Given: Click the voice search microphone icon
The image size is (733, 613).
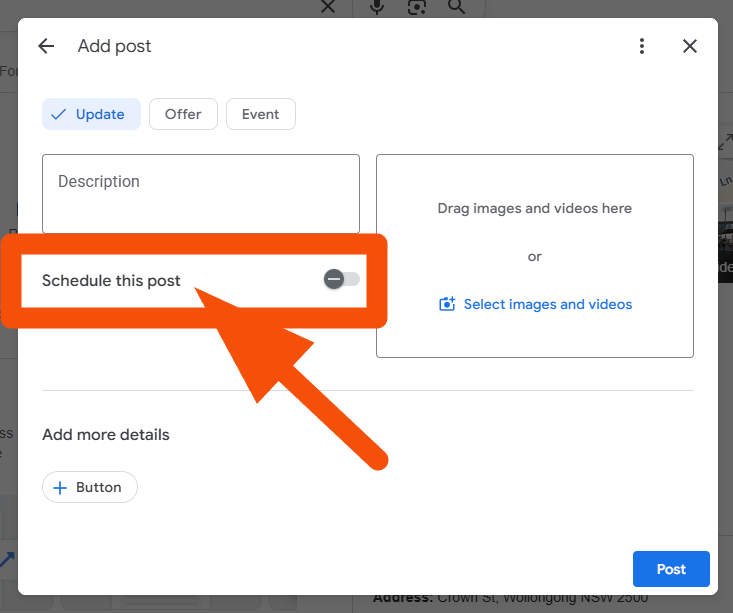Looking at the screenshot, I should 377,7.
